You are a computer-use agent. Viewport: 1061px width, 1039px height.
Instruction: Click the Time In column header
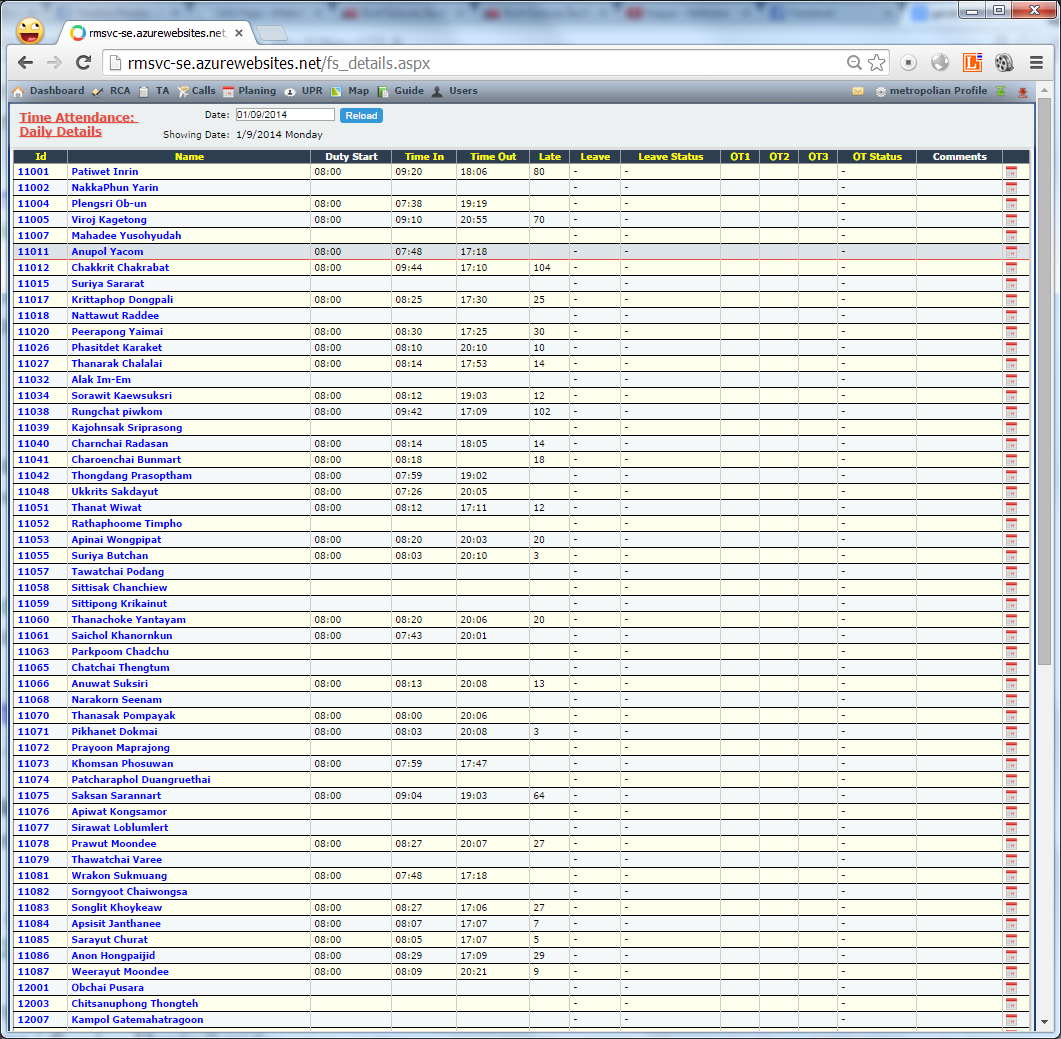pyautogui.click(x=424, y=156)
